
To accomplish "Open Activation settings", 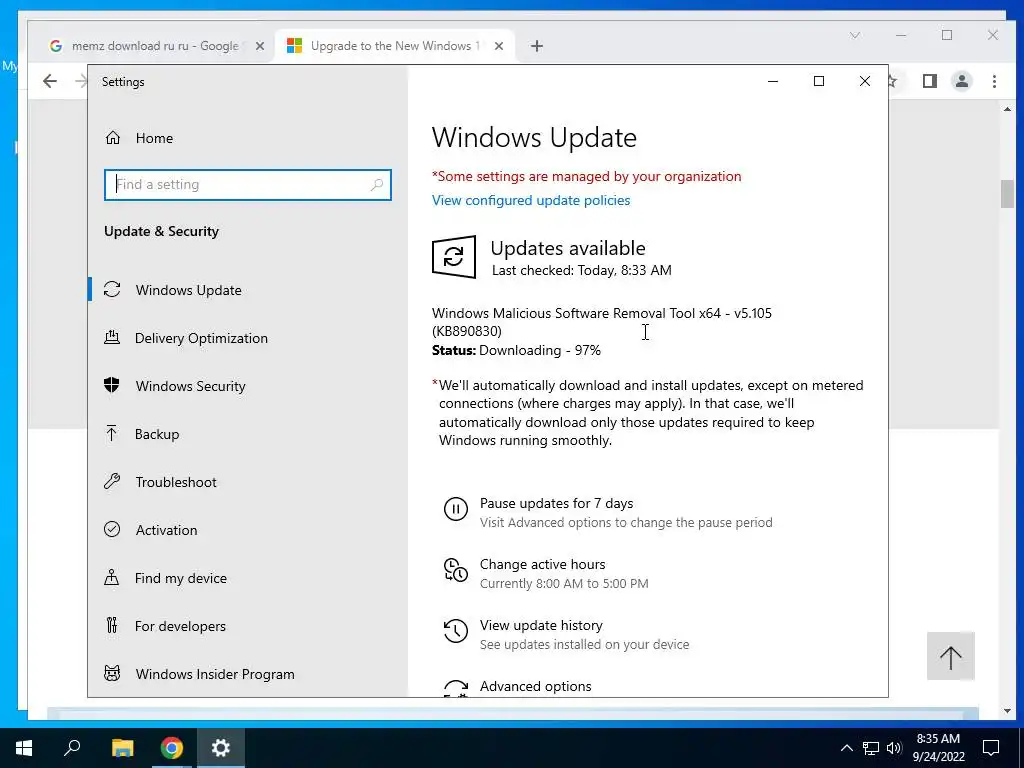I will tap(166, 530).
